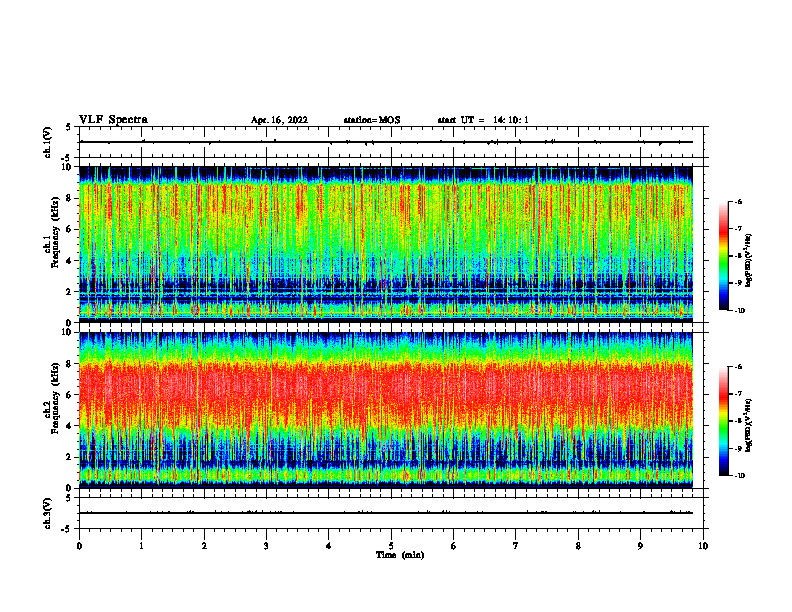Click the "-10" tick on ch.2 color bar
Image resolution: width=792 pixels, height=612 pixels.
click(740, 476)
